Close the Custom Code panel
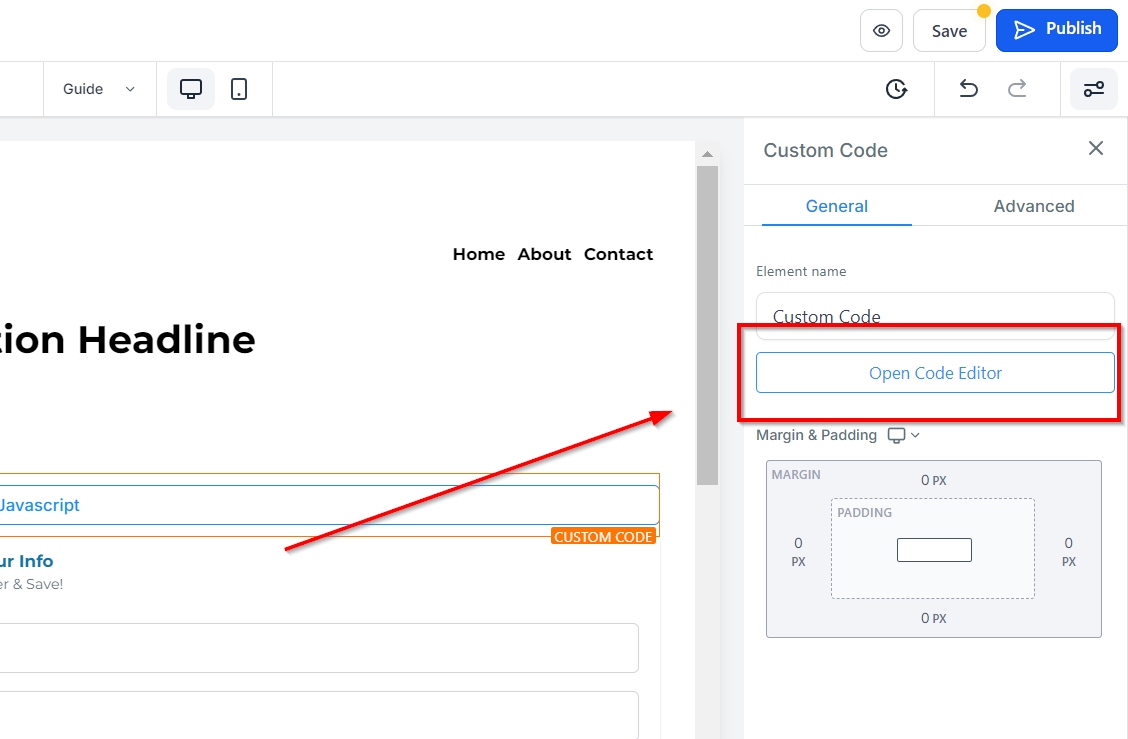This screenshot has width=1128, height=739. point(1096,149)
